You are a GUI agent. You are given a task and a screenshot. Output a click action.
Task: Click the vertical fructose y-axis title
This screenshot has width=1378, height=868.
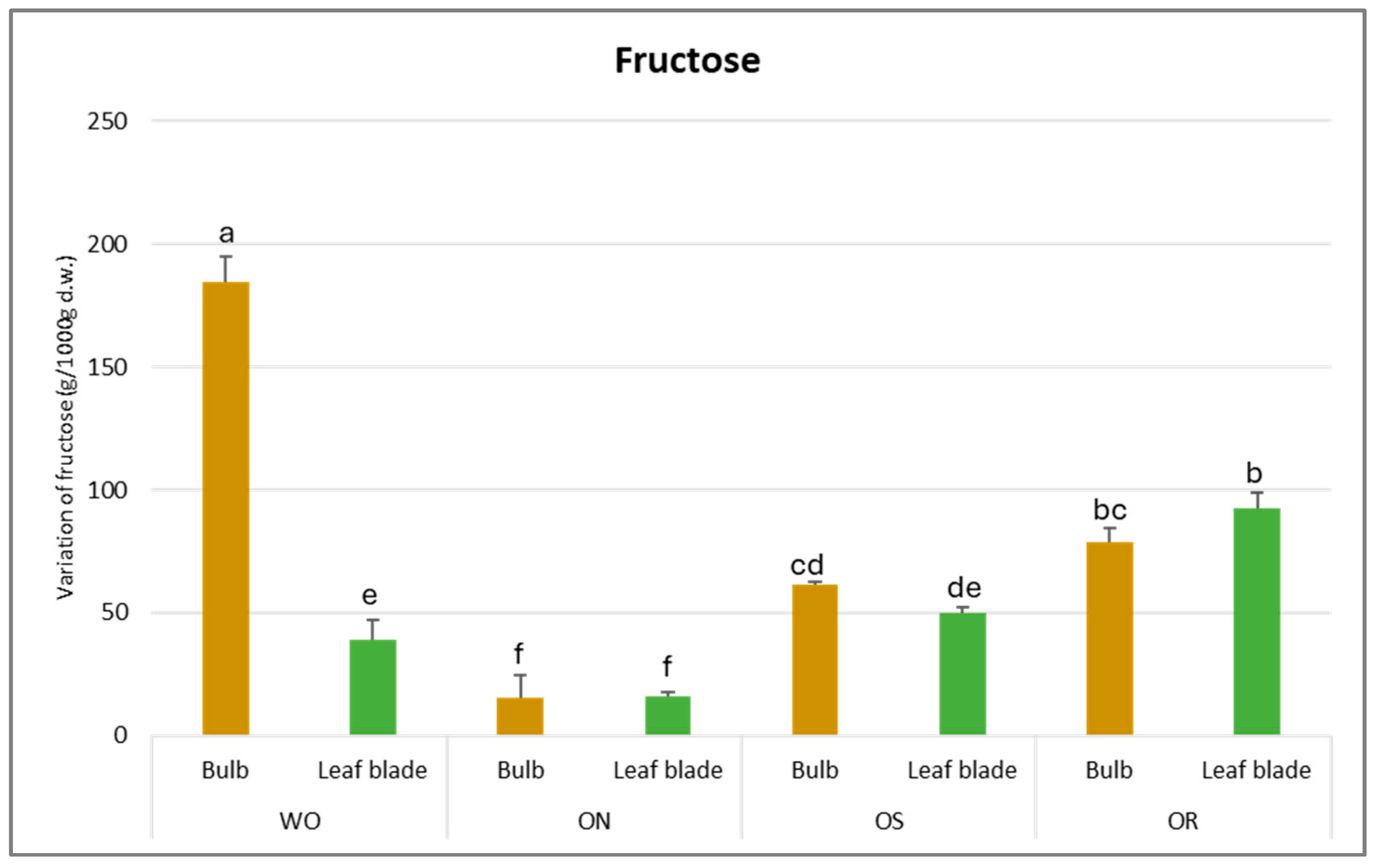point(66,427)
